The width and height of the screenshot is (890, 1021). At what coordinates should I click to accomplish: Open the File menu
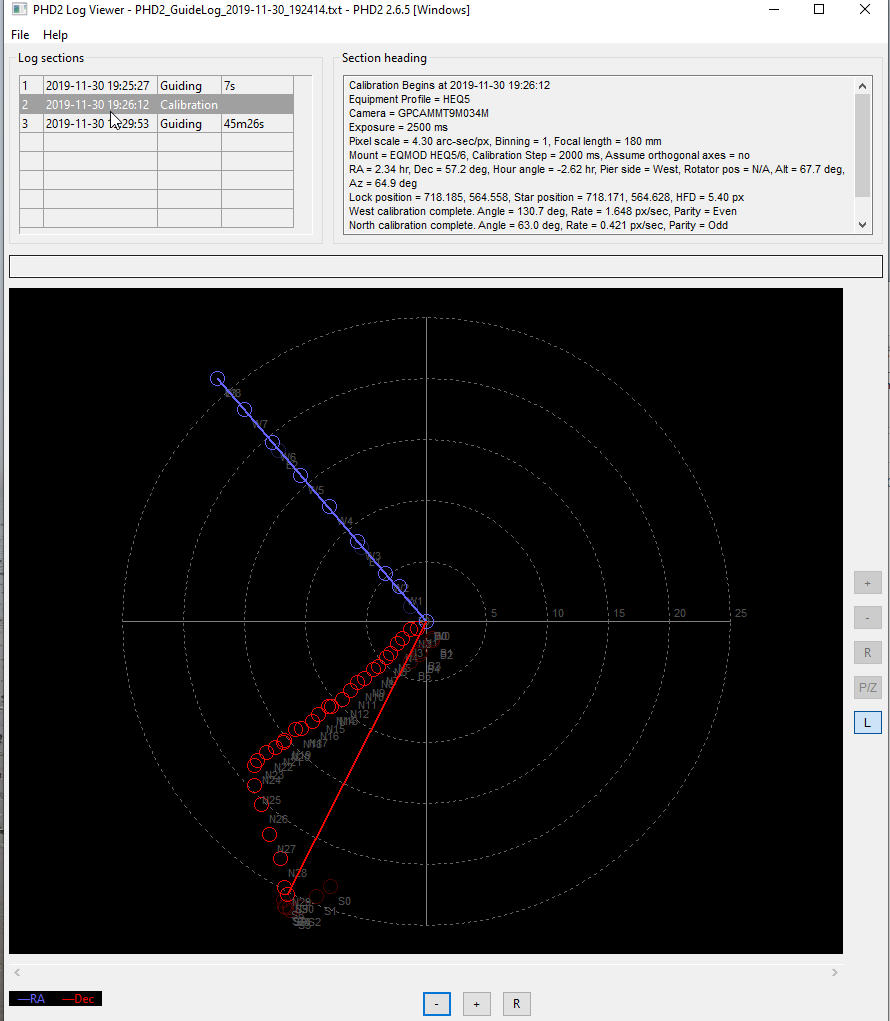20,35
